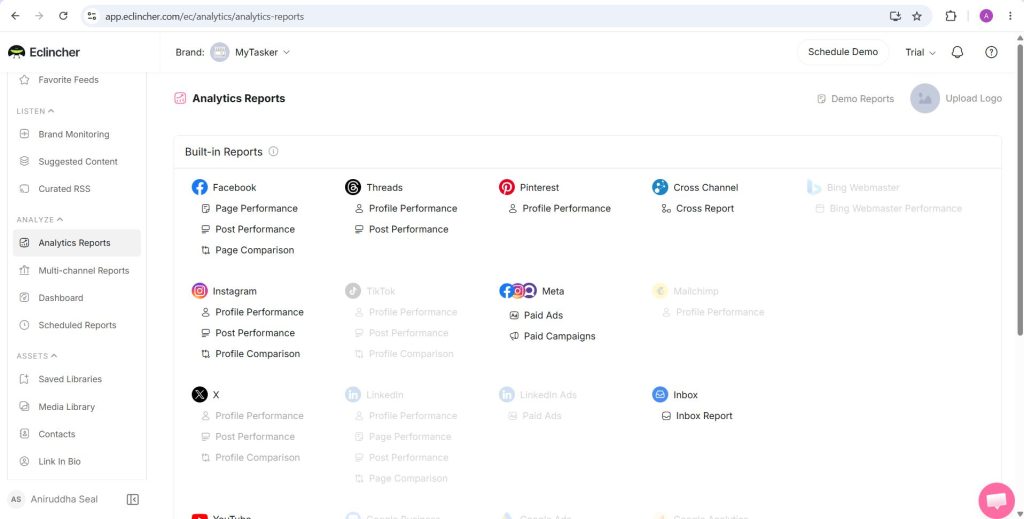This screenshot has height=519, width=1024.
Task: Open Facebook Post Performance report
Action: (248, 229)
